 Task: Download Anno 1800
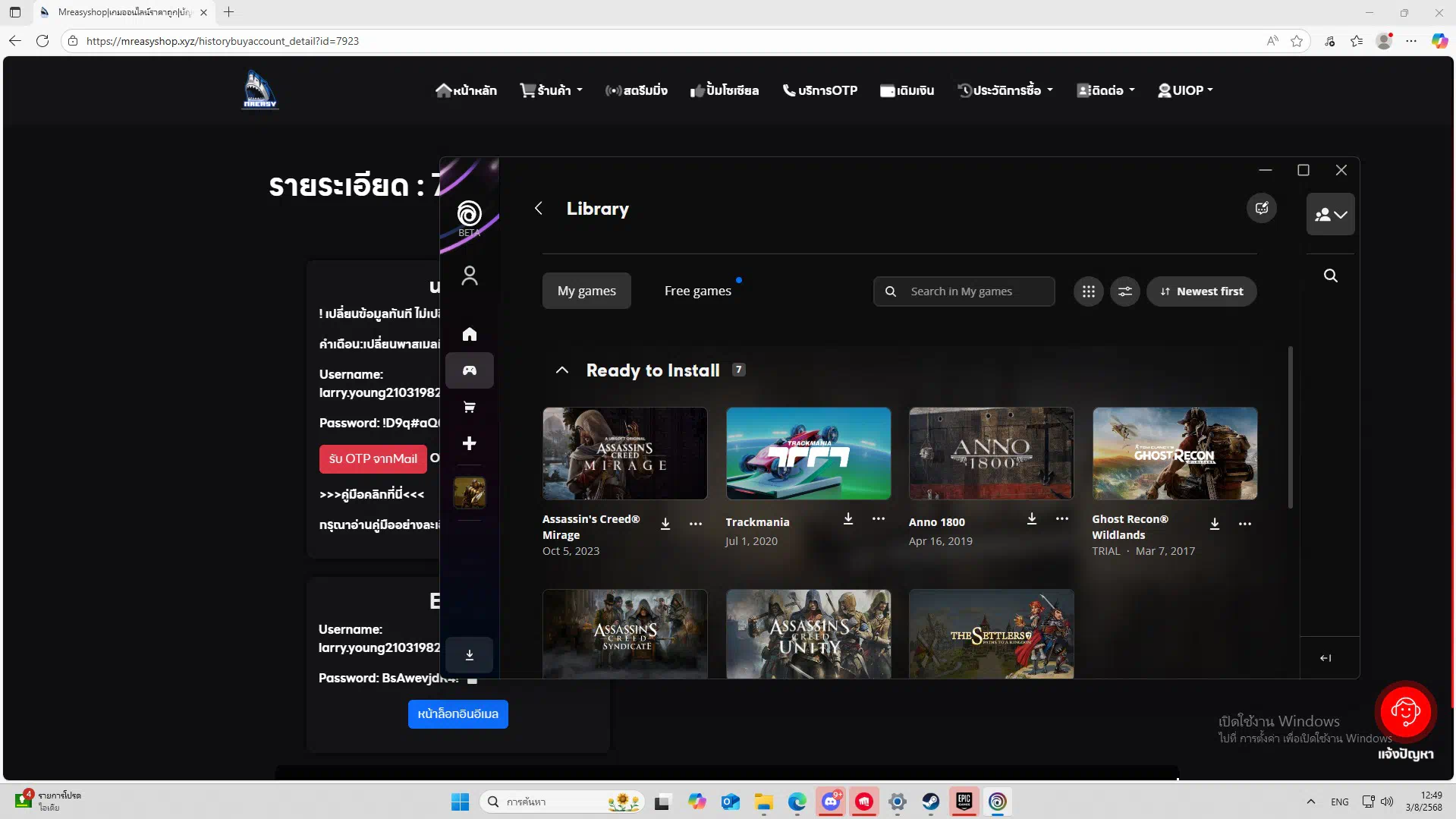(1032, 519)
